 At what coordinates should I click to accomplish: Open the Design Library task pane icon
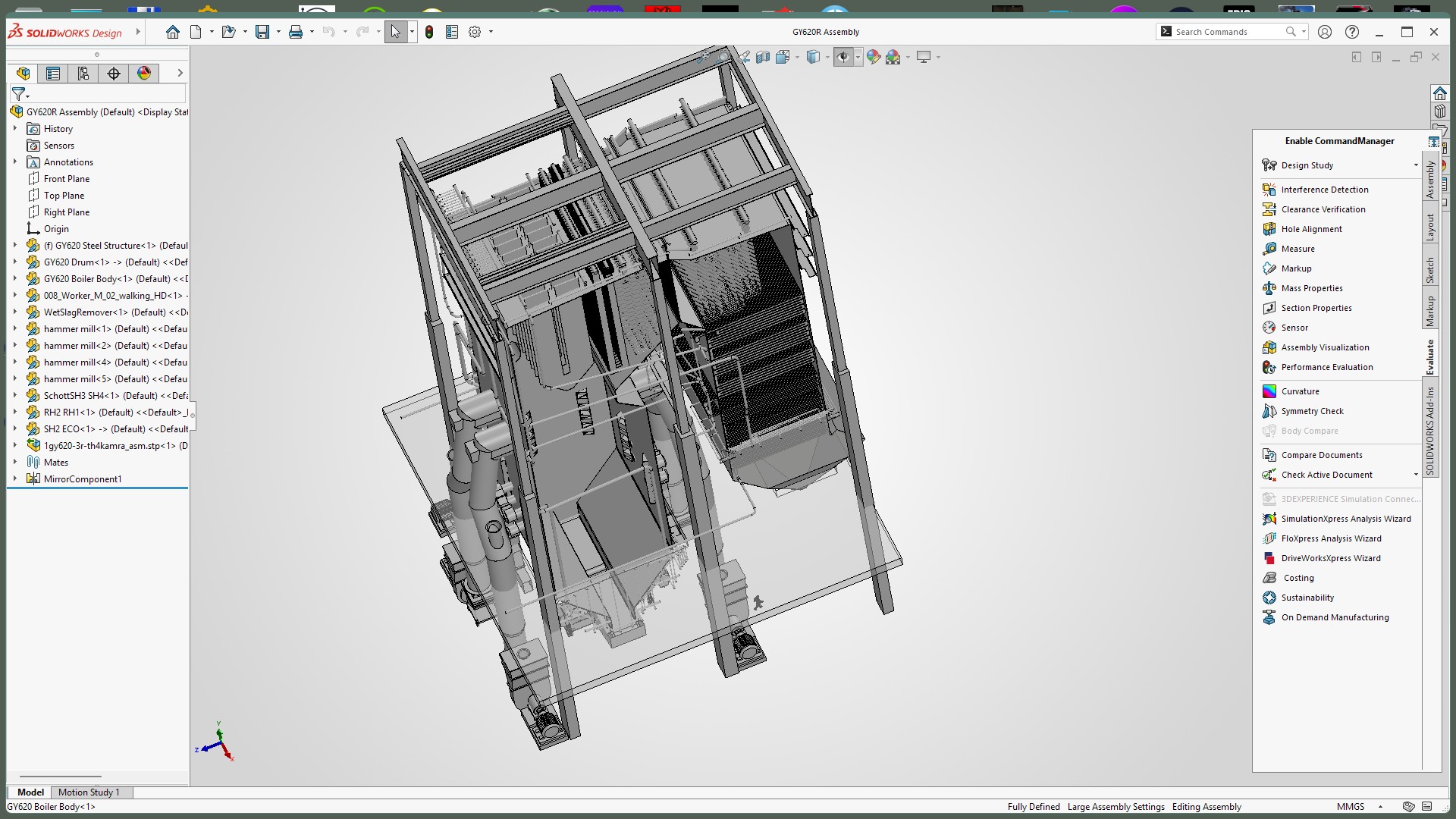[1439, 111]
